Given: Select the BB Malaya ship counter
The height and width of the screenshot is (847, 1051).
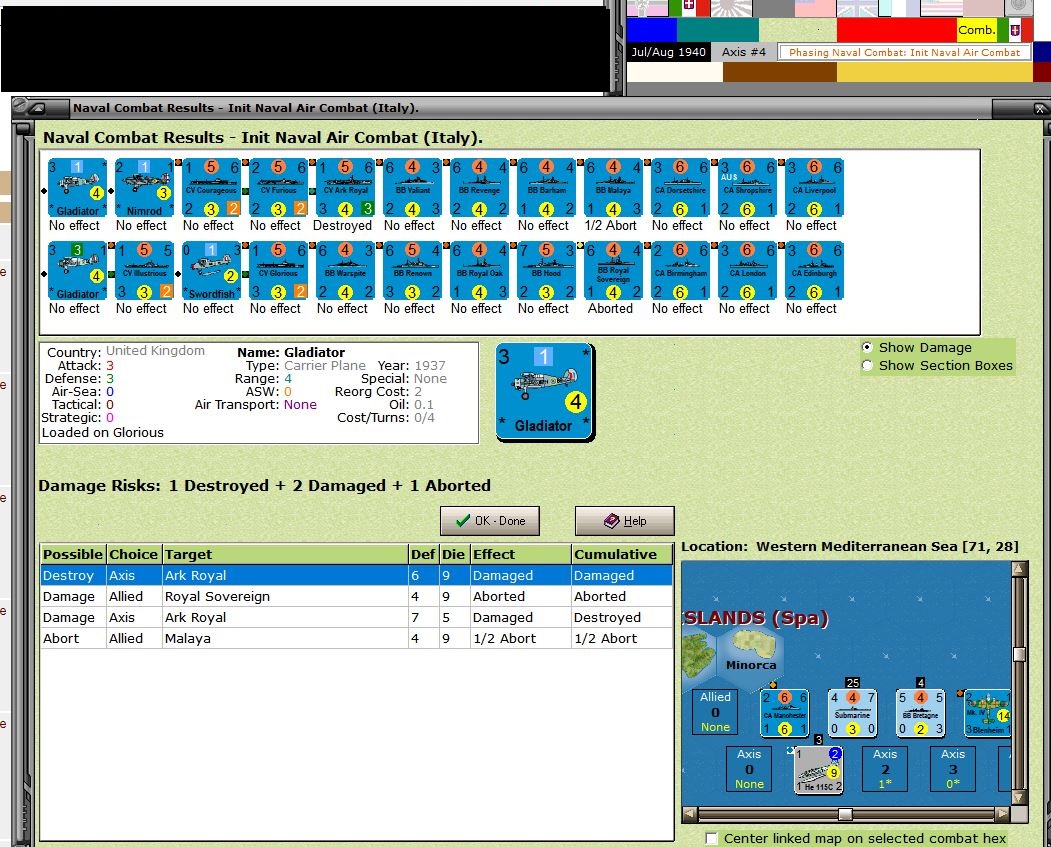Looking at the screenshot, I should [x=613, y=187].
